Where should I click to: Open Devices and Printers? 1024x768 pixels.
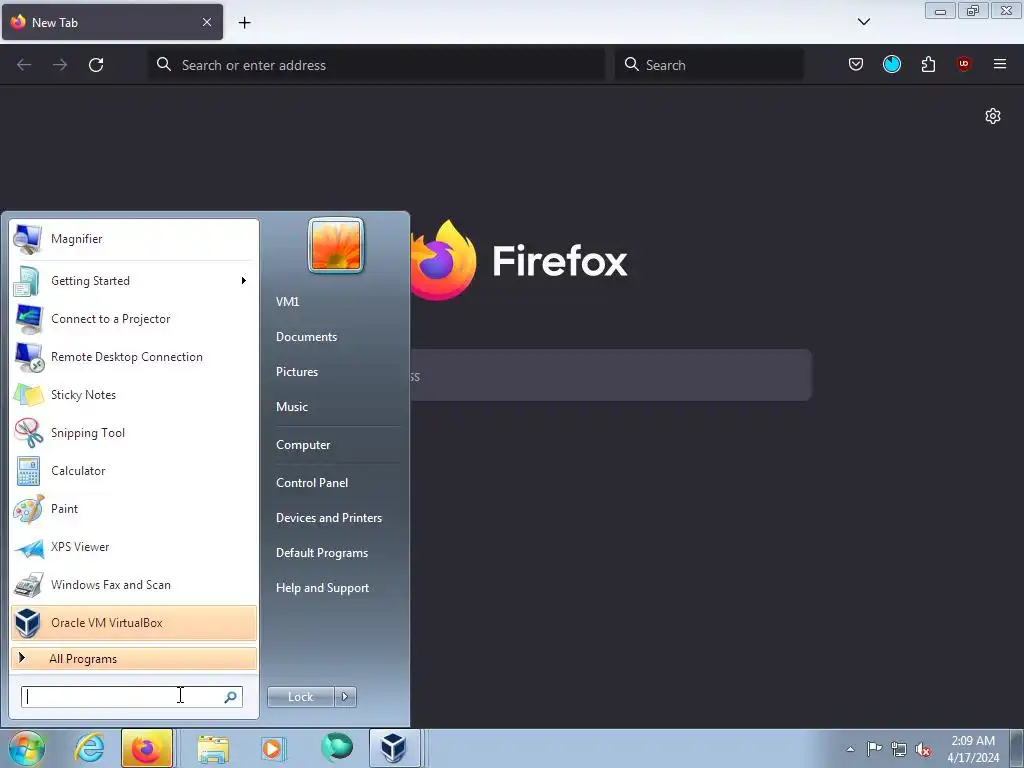[x=328, y=518]
